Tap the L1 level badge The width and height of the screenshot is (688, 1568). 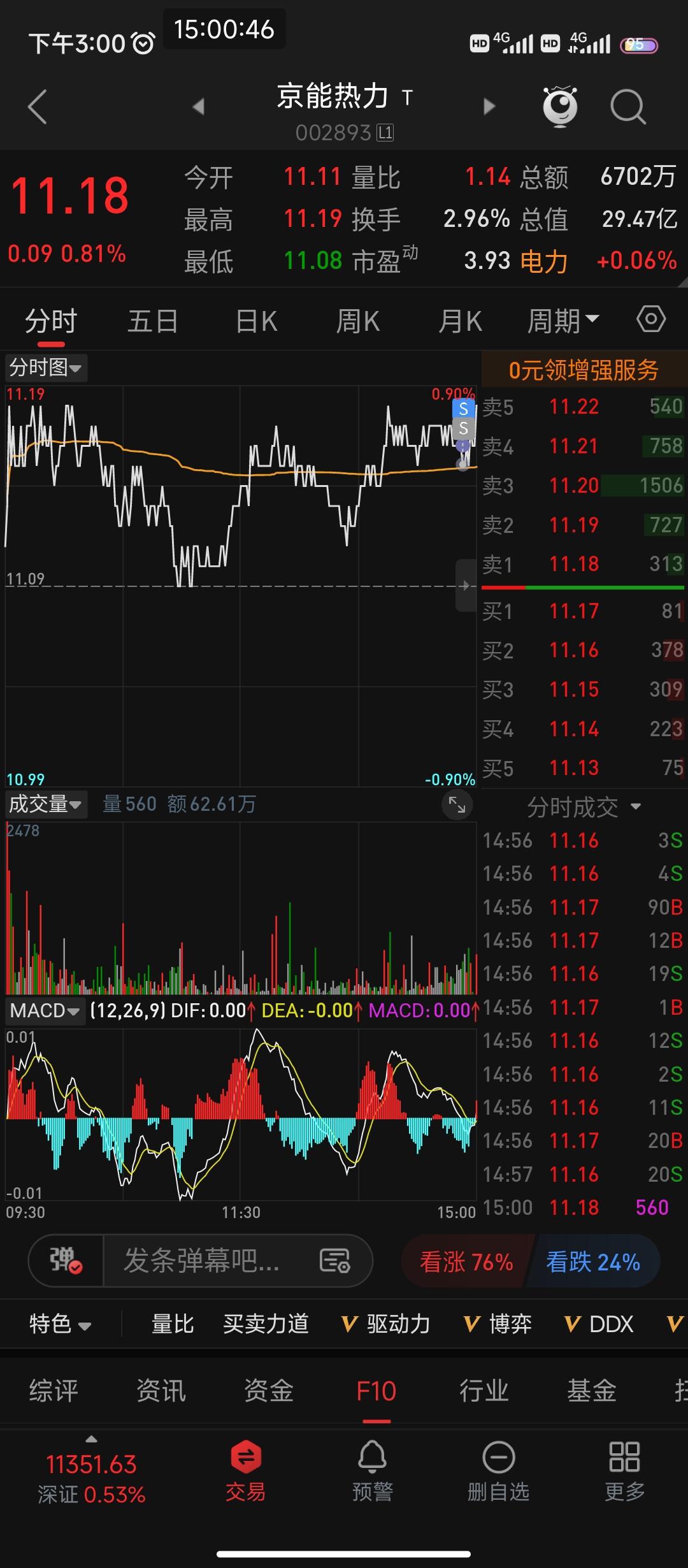click(x=385, y=133)
